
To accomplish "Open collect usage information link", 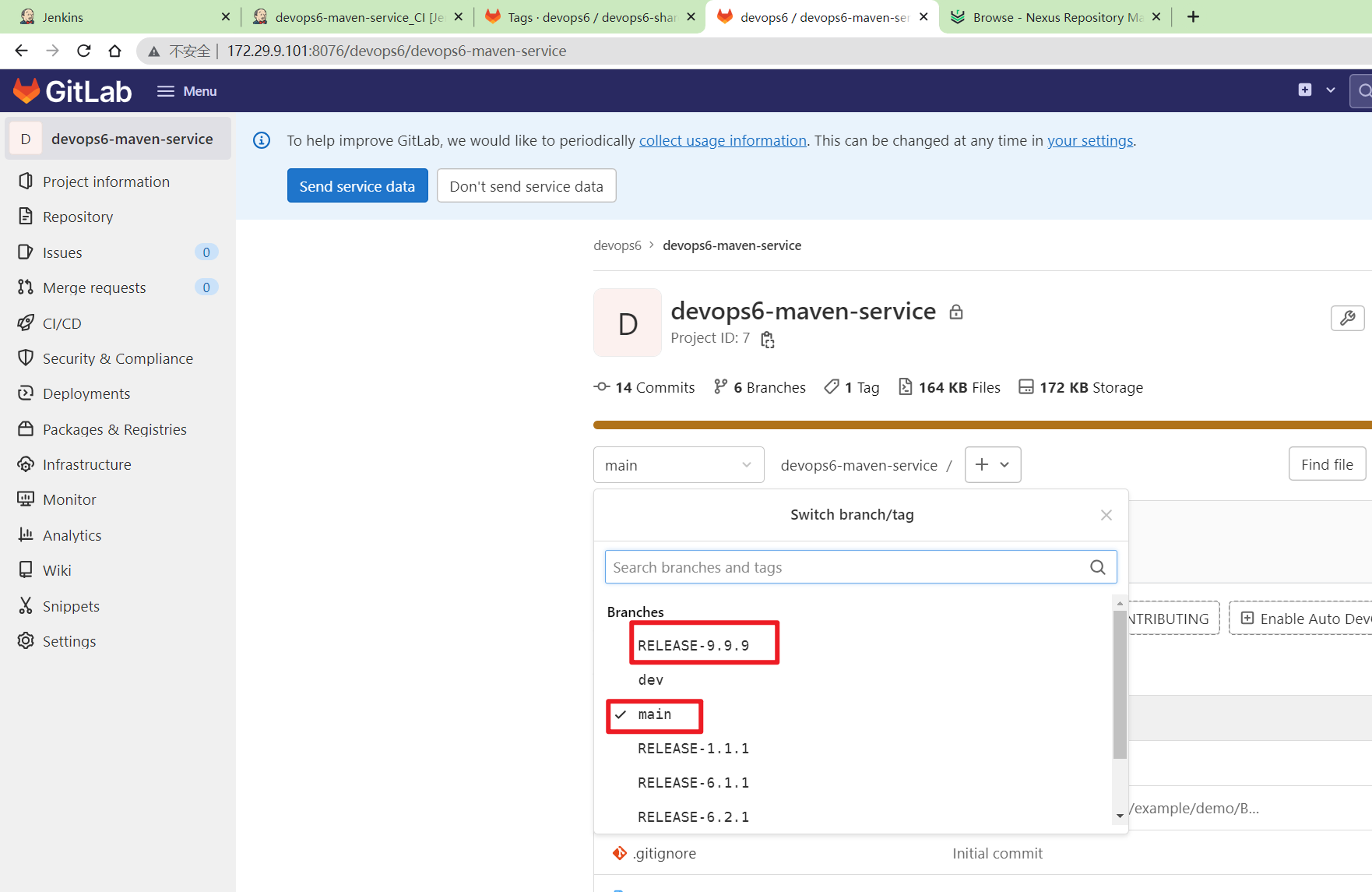I will (x=723, y=140).
